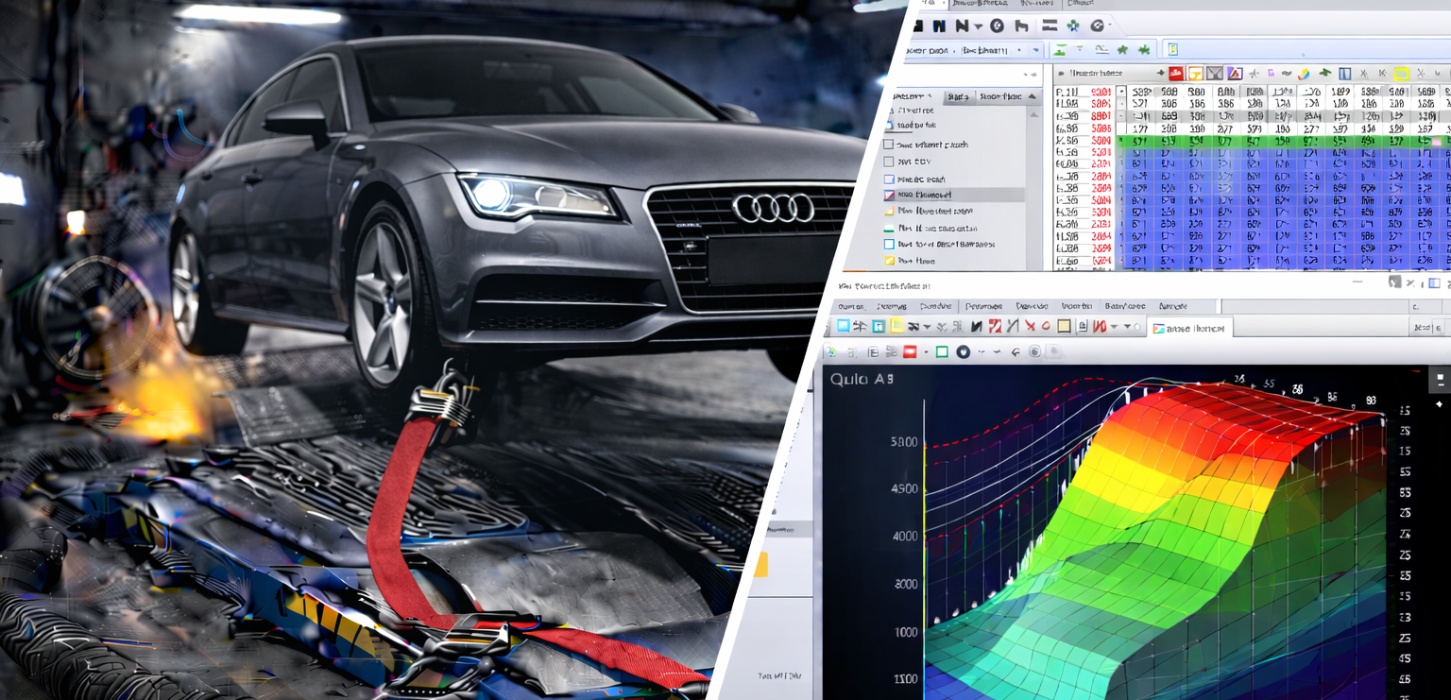
Task: Click the dark round icon beside green square
Action: click(963, 352)
